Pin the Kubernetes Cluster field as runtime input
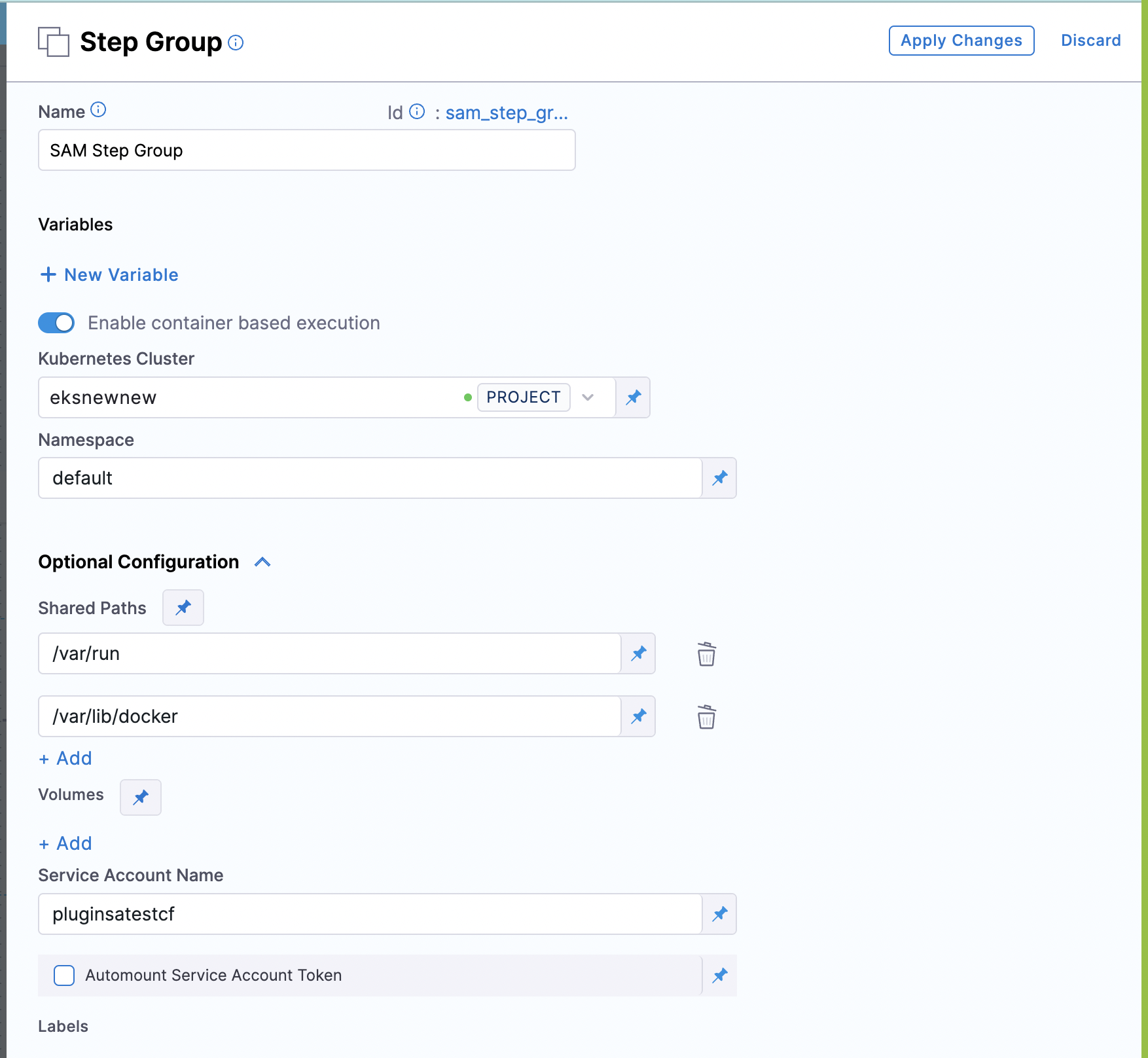Image resolution: width=1148 pixels, height=1058 pixels. coord(632,397)
